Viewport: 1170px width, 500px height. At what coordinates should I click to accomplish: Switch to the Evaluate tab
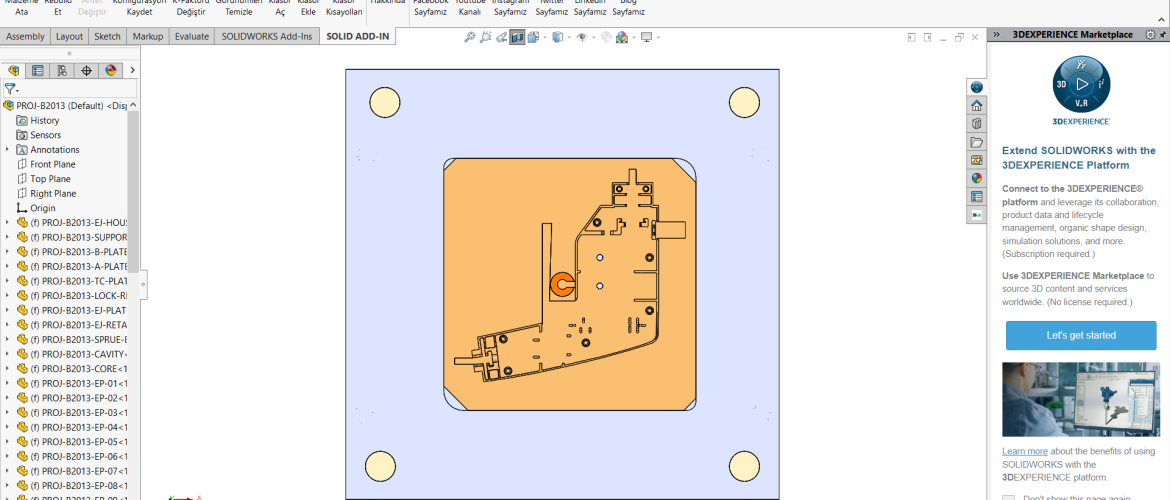click(x=191, y=36)
